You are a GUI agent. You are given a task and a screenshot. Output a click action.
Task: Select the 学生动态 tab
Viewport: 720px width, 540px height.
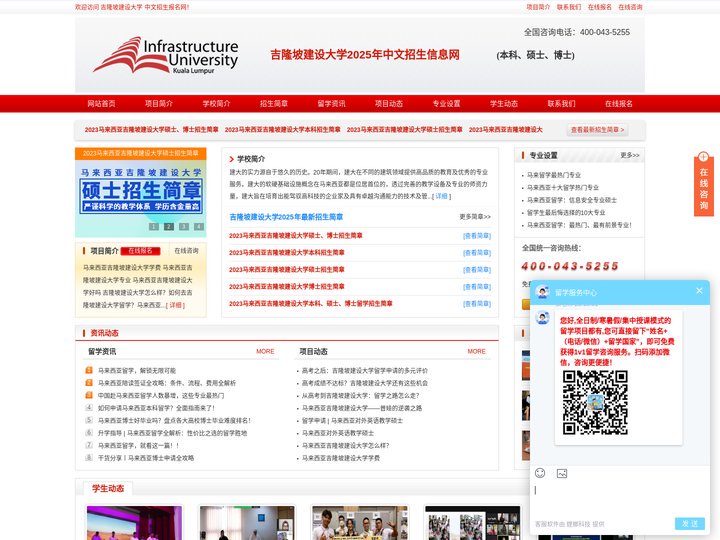(108, 488)
